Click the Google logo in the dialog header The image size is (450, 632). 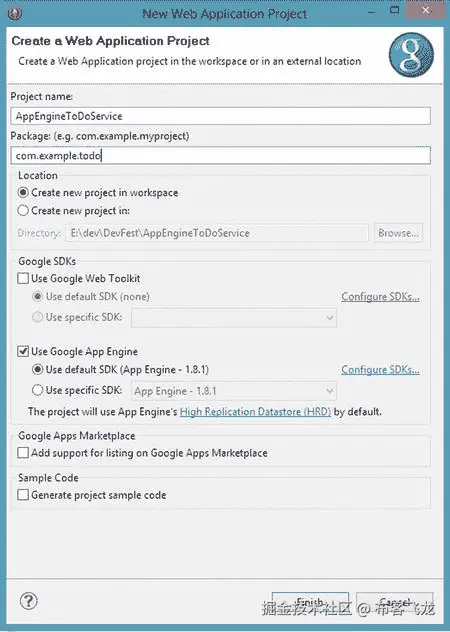[x=411, y=55]
